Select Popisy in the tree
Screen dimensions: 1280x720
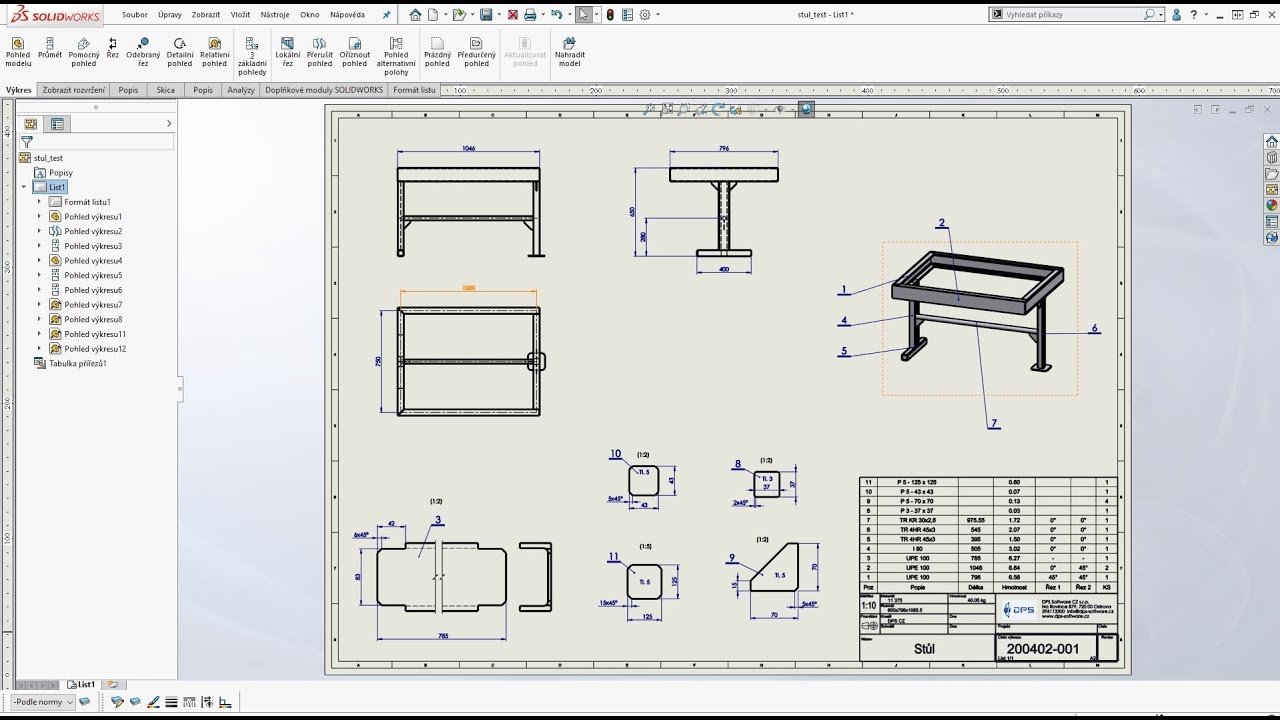click(x=61, y=173)
